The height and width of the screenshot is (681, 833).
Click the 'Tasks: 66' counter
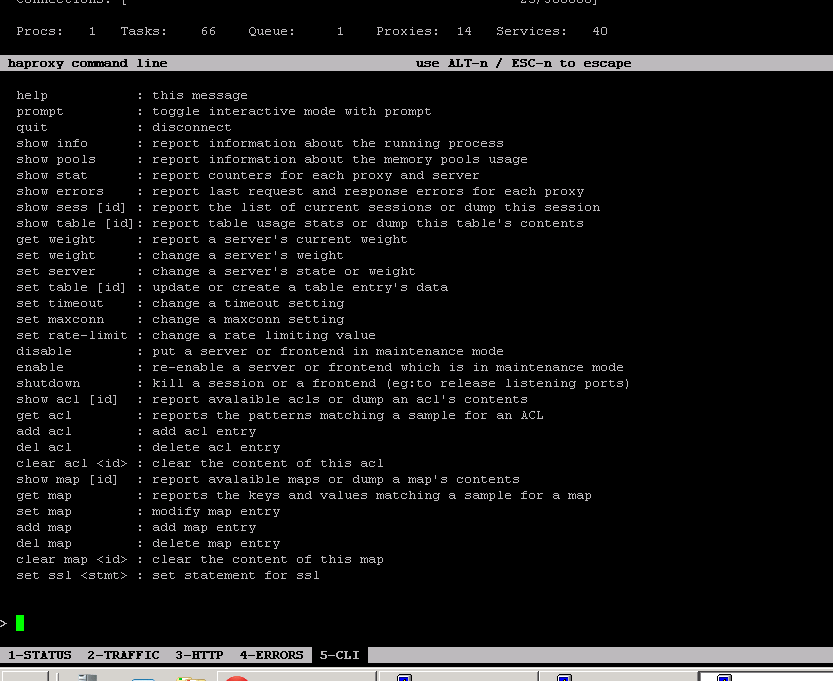pos(168,31)
